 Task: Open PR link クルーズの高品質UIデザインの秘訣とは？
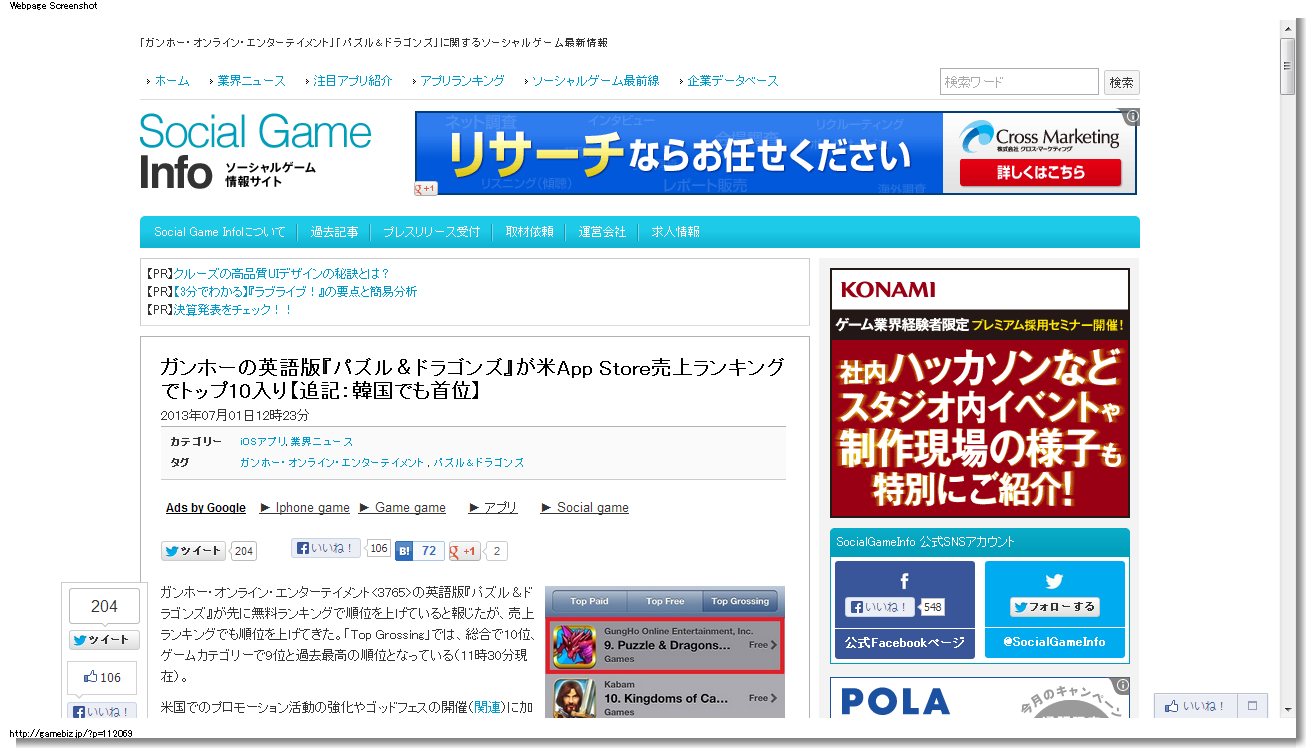click(x=282, y=274)
